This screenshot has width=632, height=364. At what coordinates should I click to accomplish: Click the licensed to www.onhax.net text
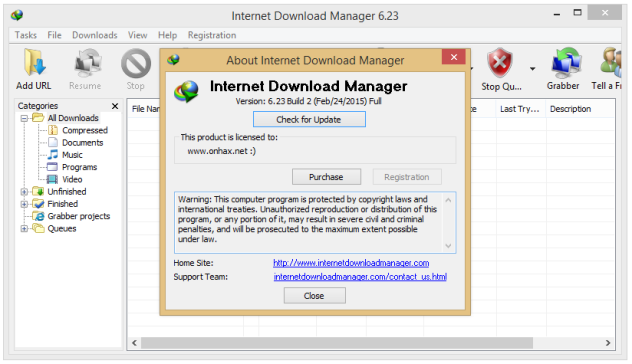coord(221,151)
